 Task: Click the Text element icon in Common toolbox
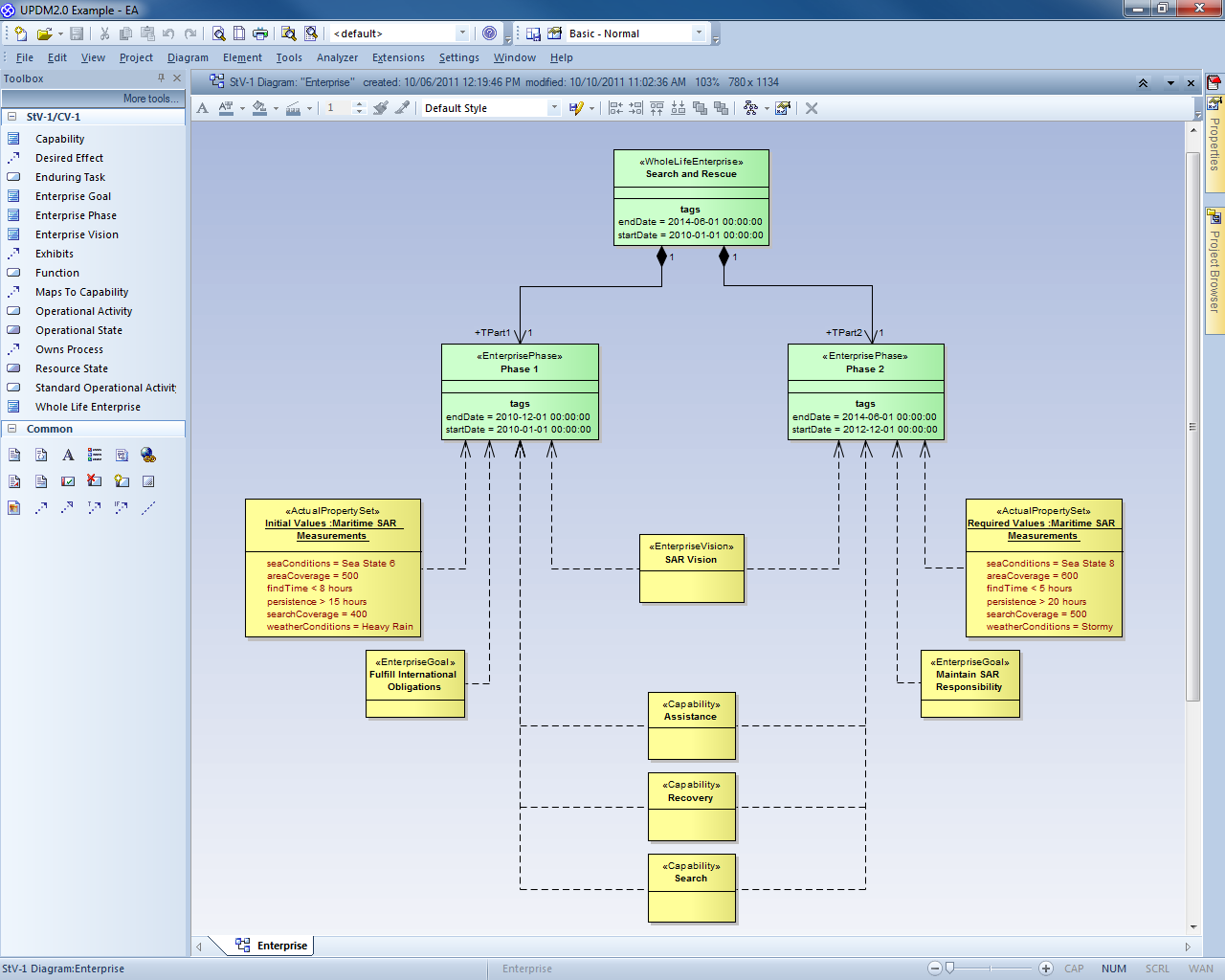tap(68, 456)
